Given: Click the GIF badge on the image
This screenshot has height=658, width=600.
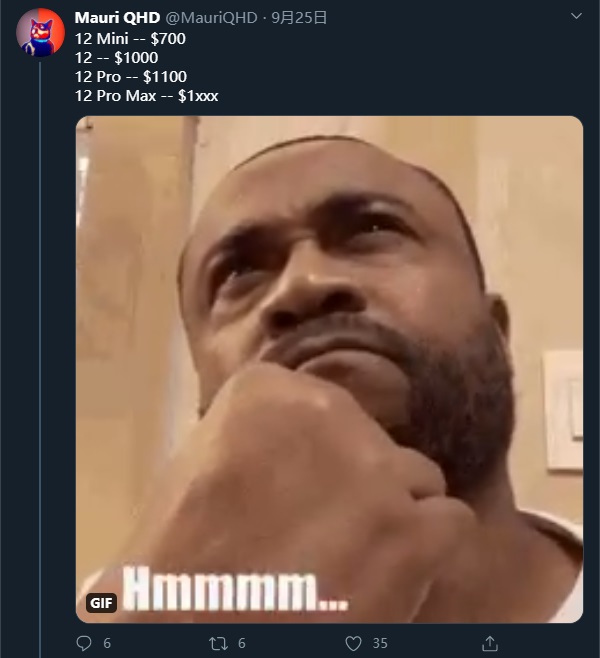Looking at the screenshot, I should pos(101,602).
